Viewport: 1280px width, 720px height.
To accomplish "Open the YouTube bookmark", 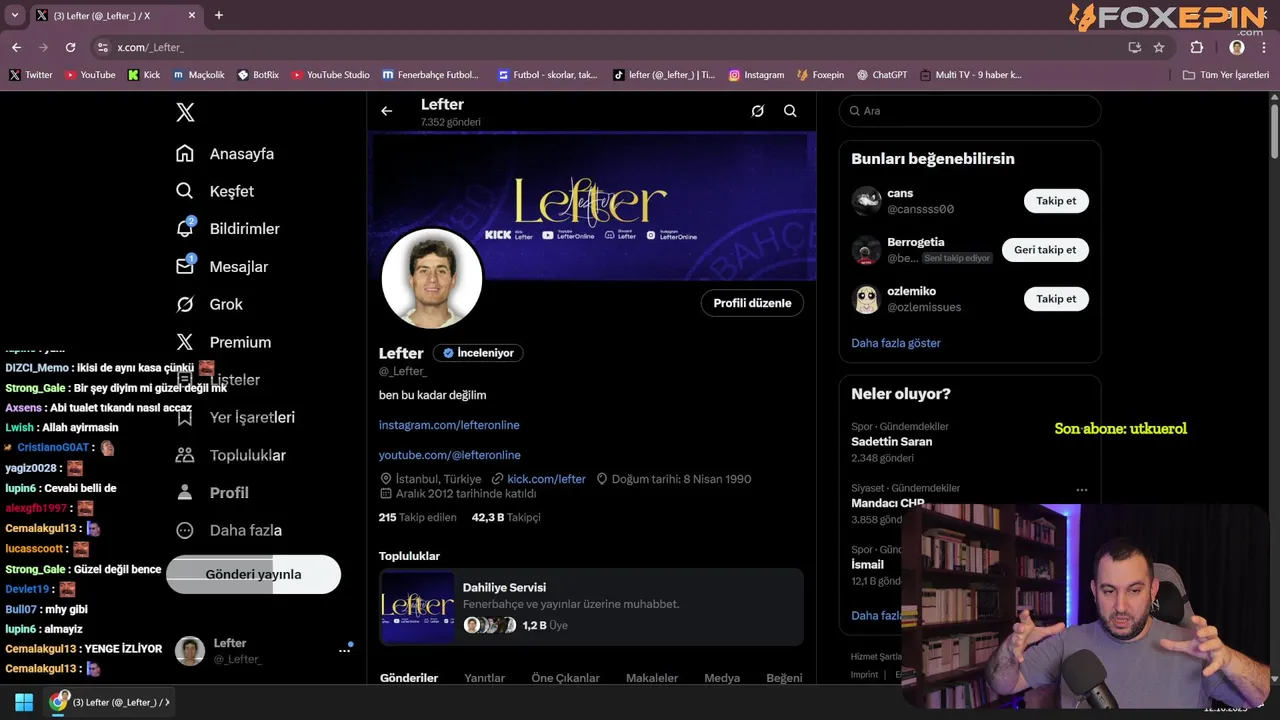I will (90, 75).
